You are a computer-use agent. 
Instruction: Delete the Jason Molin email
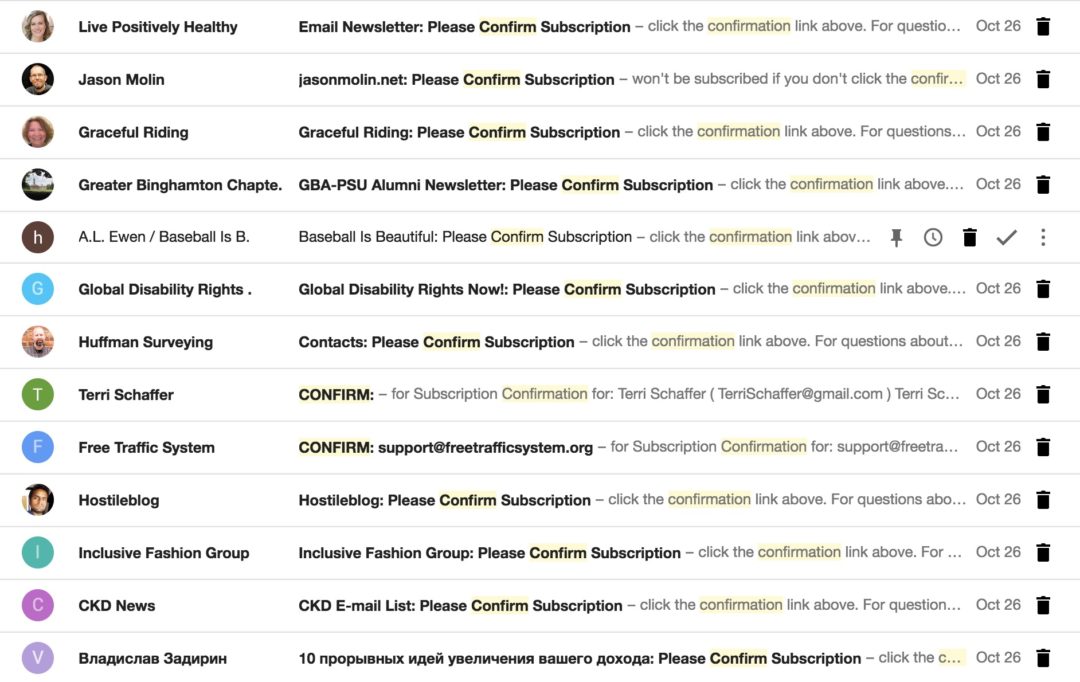coord(1043,78)
